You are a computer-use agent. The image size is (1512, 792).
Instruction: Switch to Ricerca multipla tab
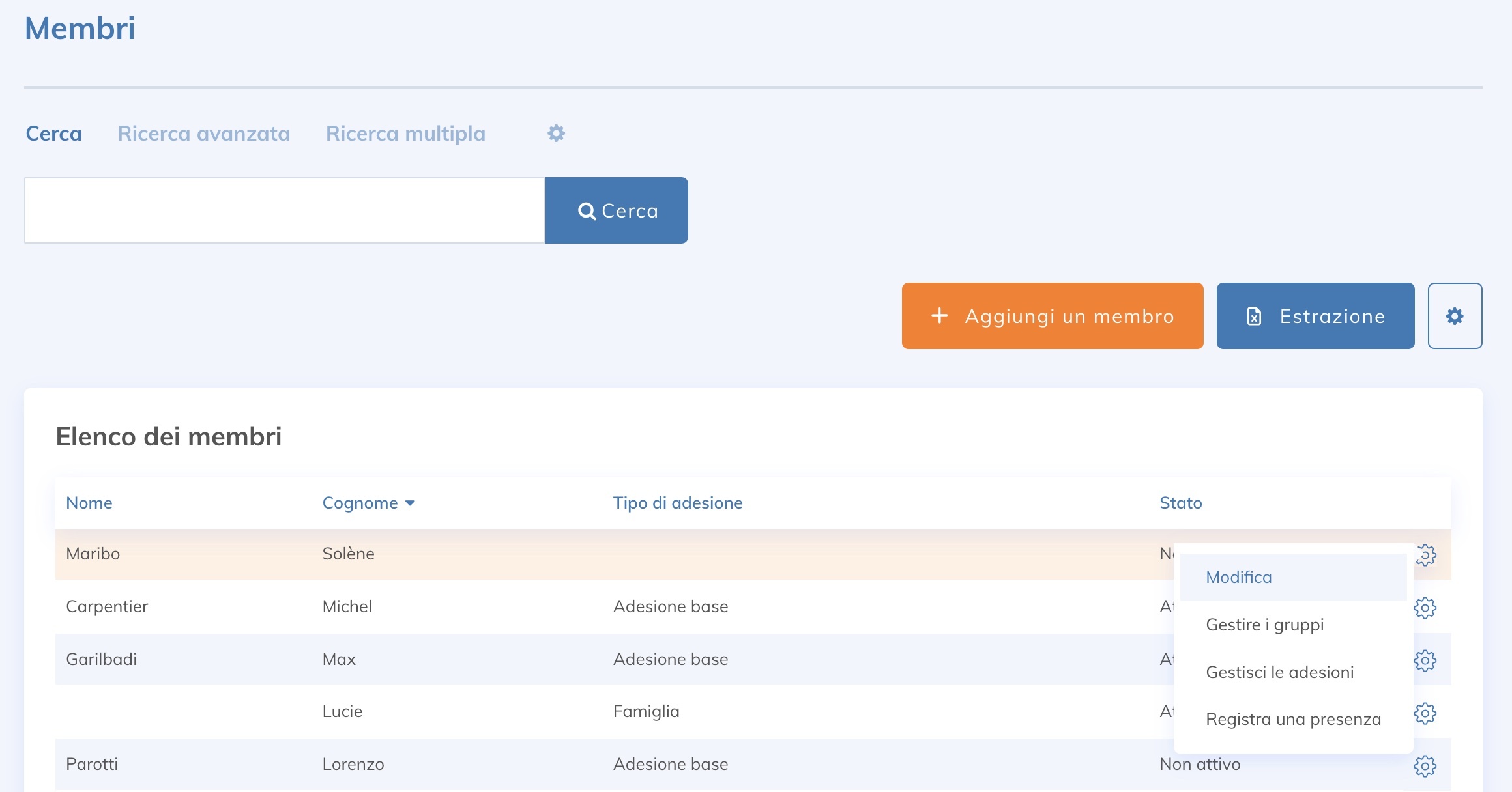pyautogui.click(x=405, y=134)
